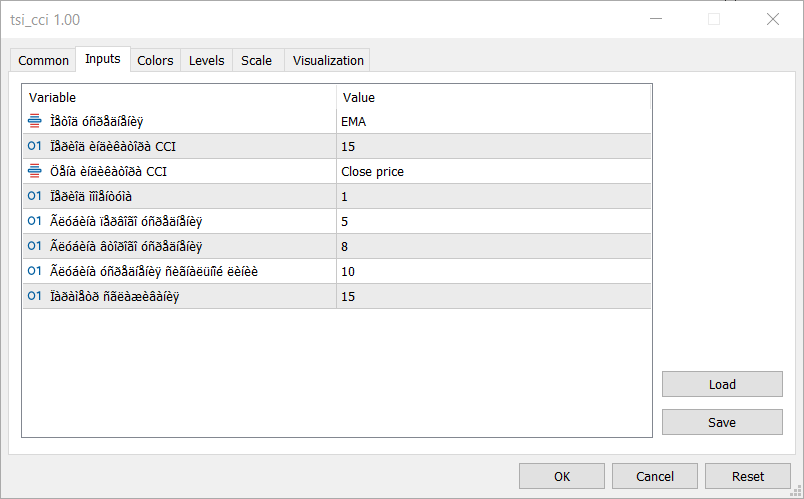Edit the value field showing 10
Viewport: 804px width, 499px height.
(x=494, y=272)
